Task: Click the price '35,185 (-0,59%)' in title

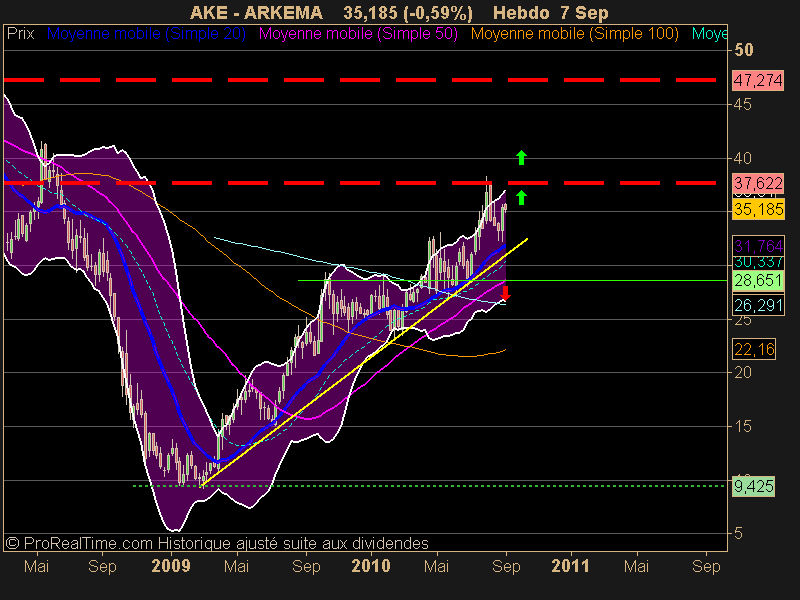Action: point(408,13)
